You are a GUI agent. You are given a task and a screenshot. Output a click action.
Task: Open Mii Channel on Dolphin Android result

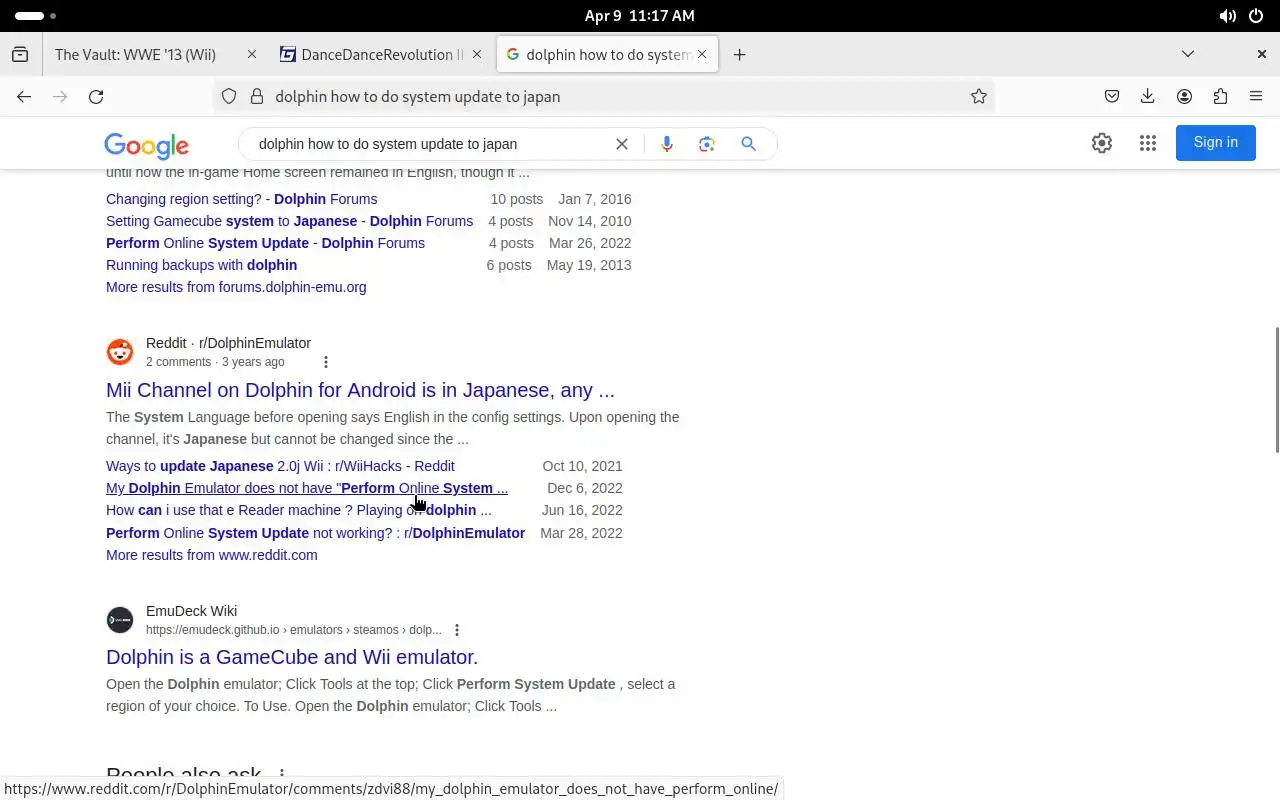click(360, 390)
